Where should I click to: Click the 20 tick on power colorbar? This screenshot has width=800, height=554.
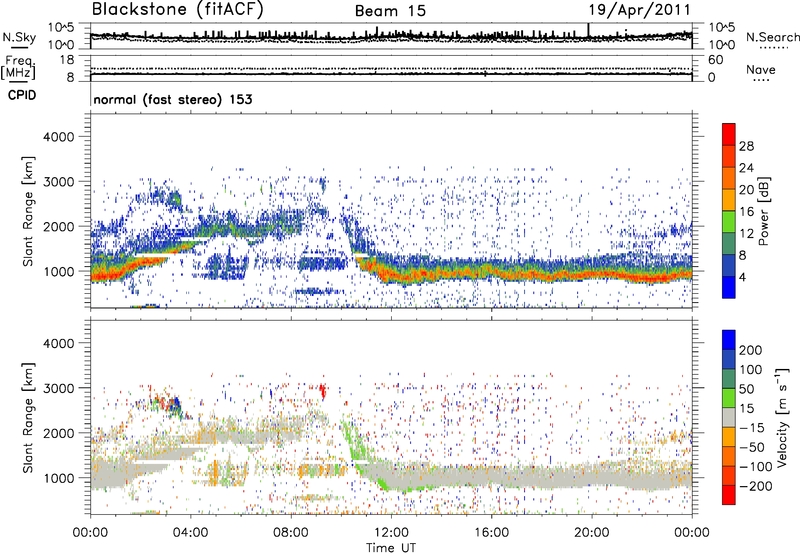click(x=746, y=190)
